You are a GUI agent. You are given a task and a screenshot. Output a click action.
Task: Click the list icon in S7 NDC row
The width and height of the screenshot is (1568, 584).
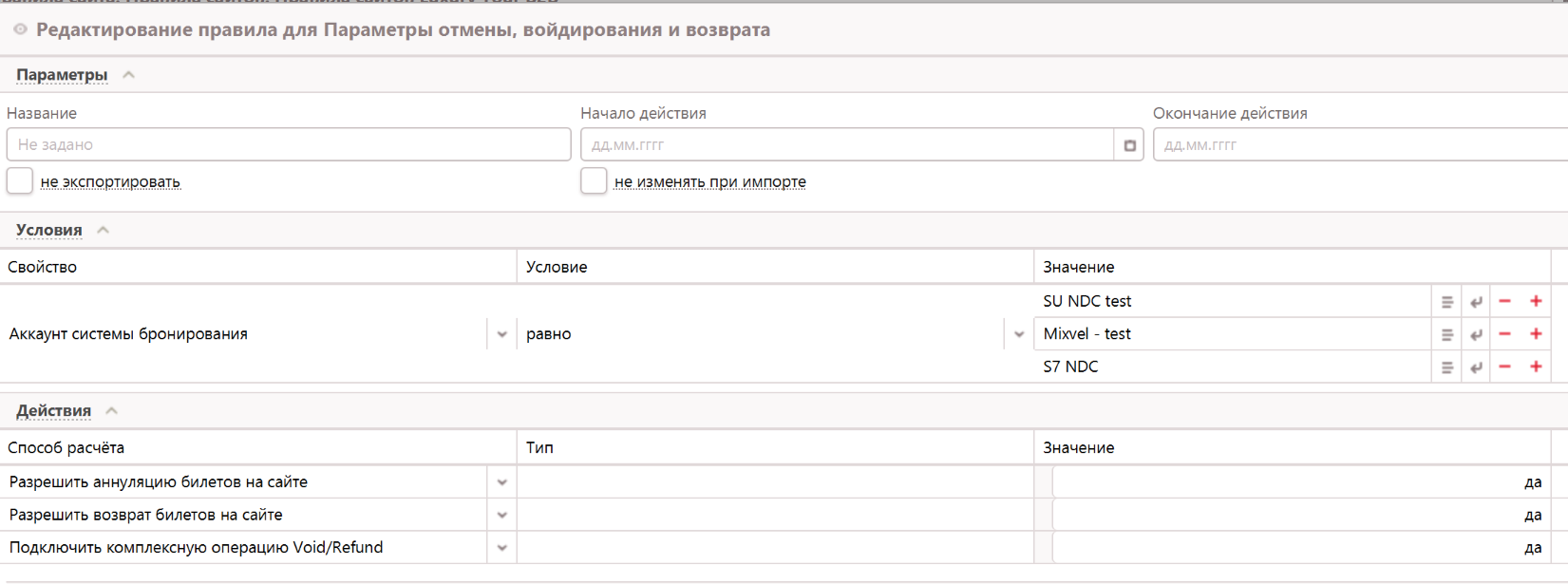1446,367
